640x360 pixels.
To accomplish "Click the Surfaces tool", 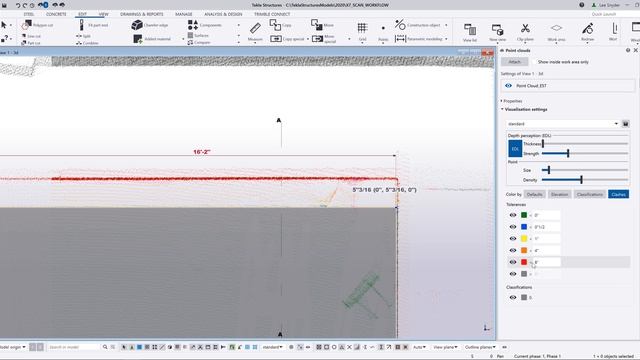I will click(198, 36).
